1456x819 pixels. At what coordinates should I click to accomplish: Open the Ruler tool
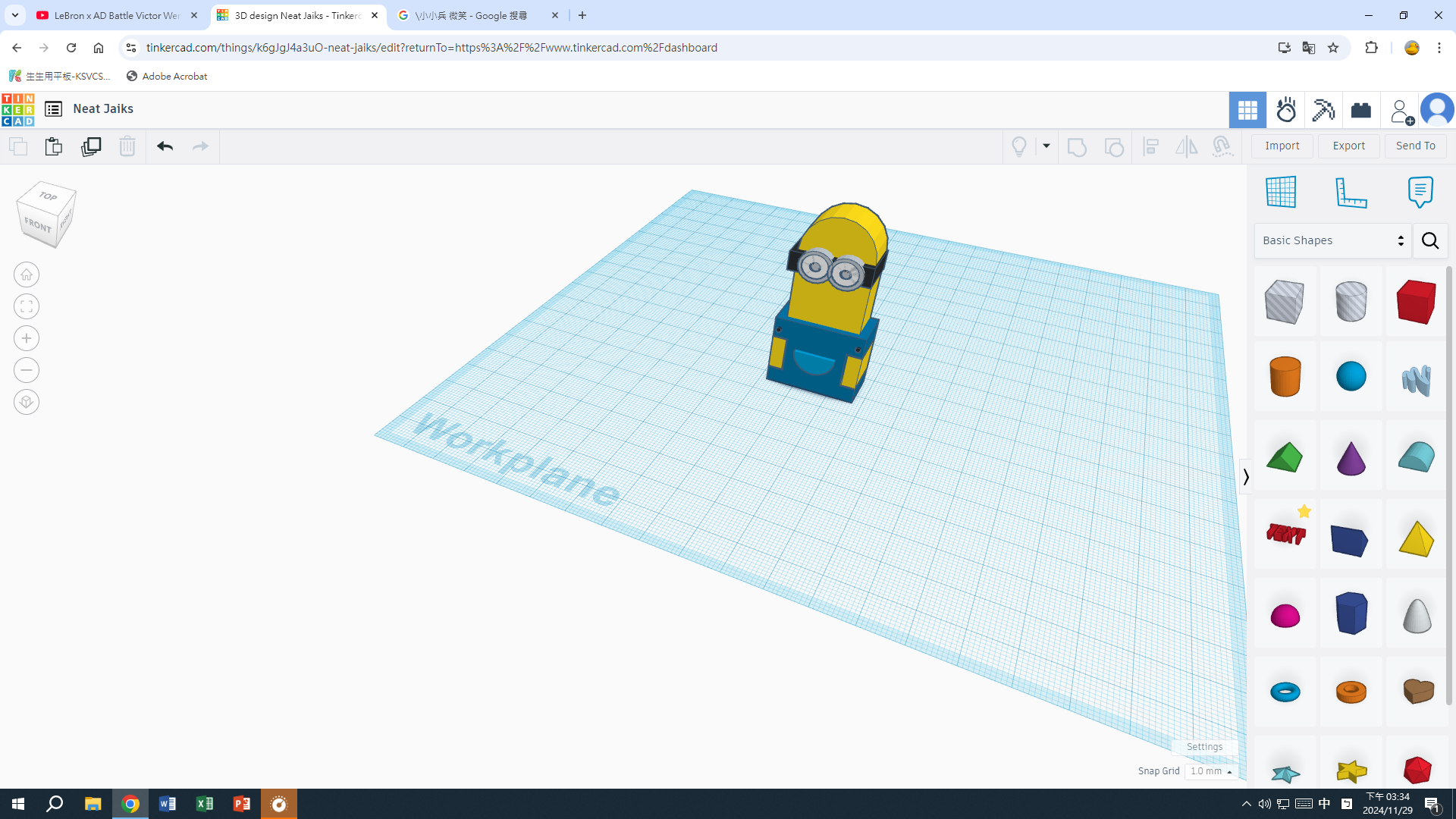tap(1351, 192)
